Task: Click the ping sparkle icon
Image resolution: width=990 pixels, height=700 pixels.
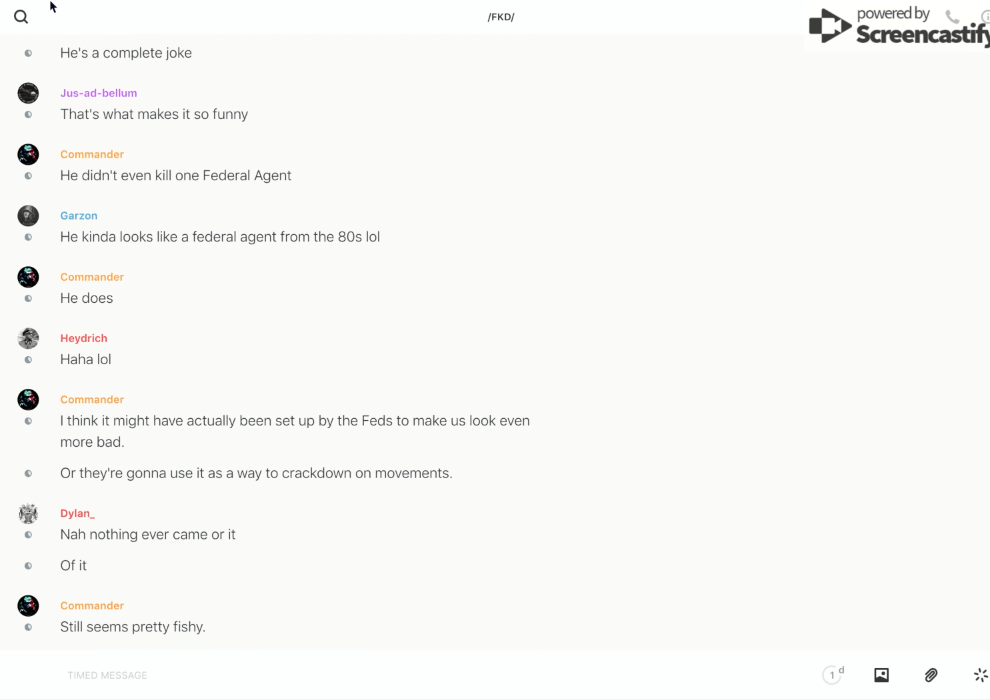Action: click(981, 675)
